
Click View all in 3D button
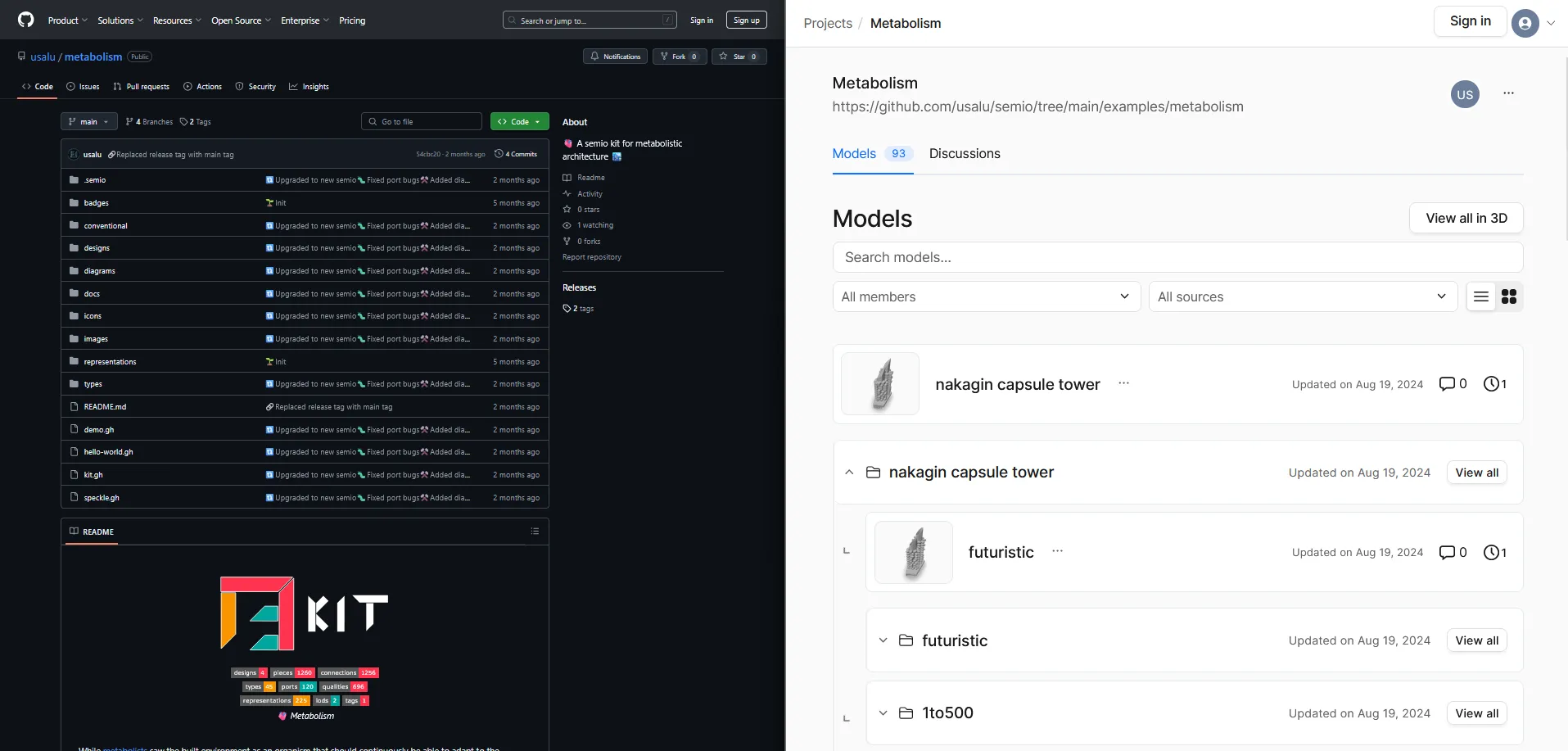[1466, 218]
